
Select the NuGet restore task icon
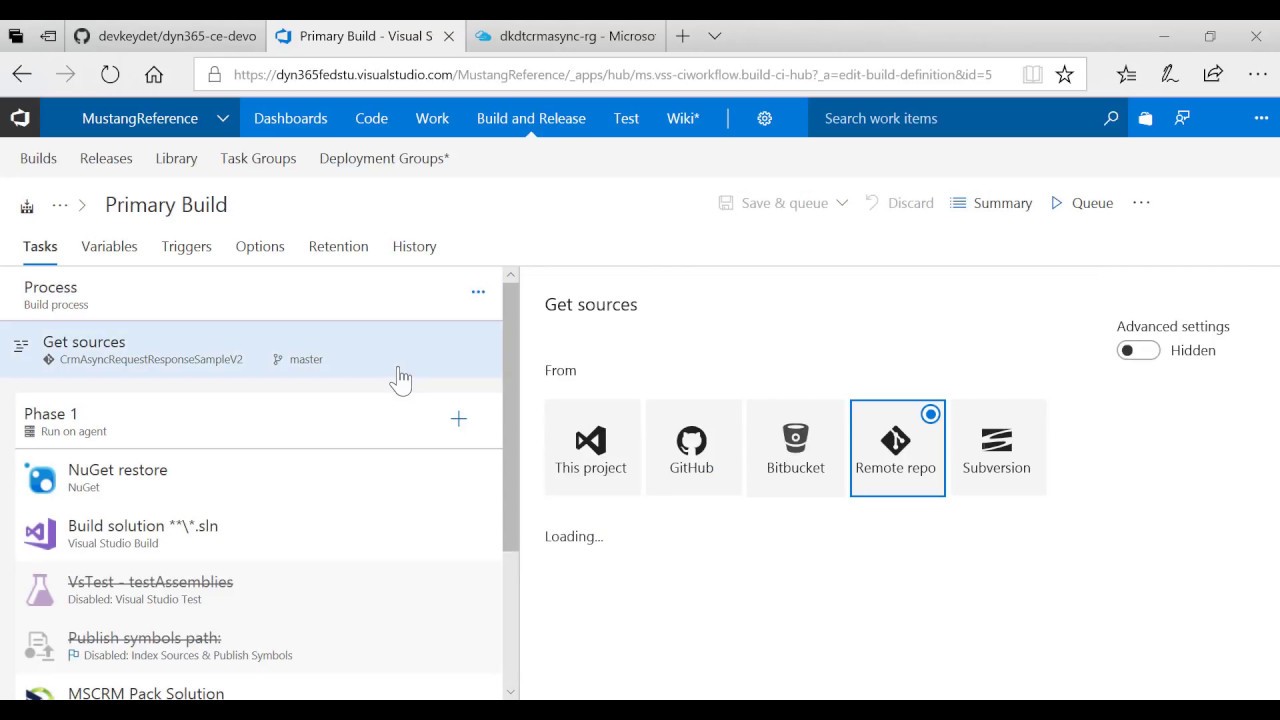pyautogui.click(x=40, y=478)
